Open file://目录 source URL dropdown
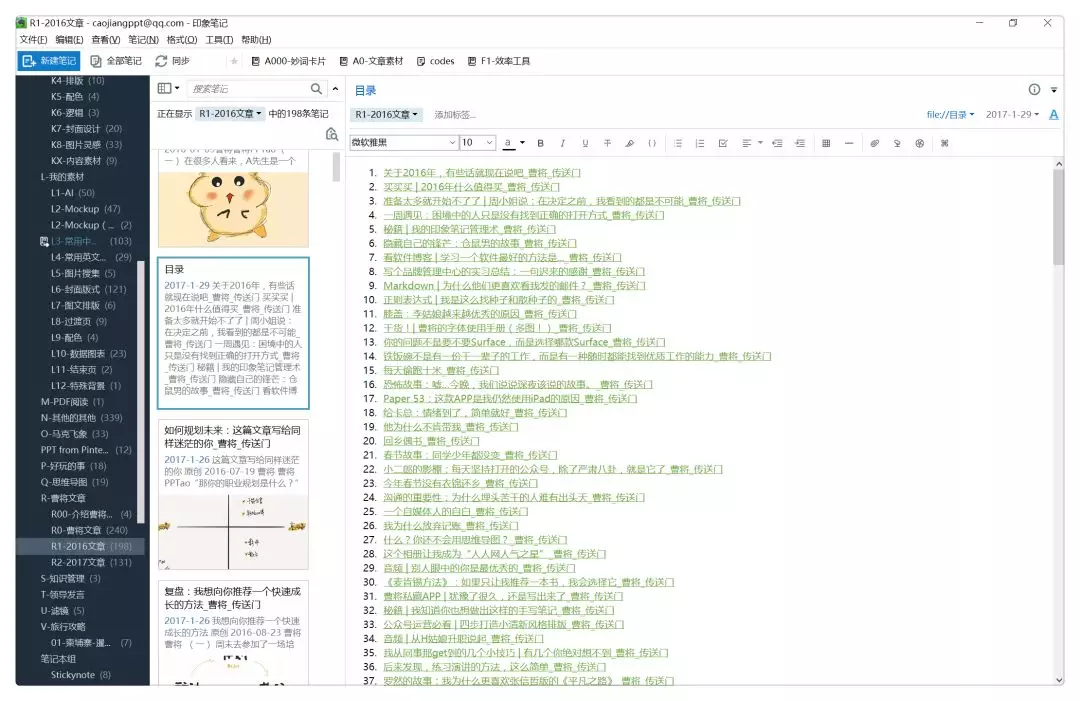 coord(950,114)
